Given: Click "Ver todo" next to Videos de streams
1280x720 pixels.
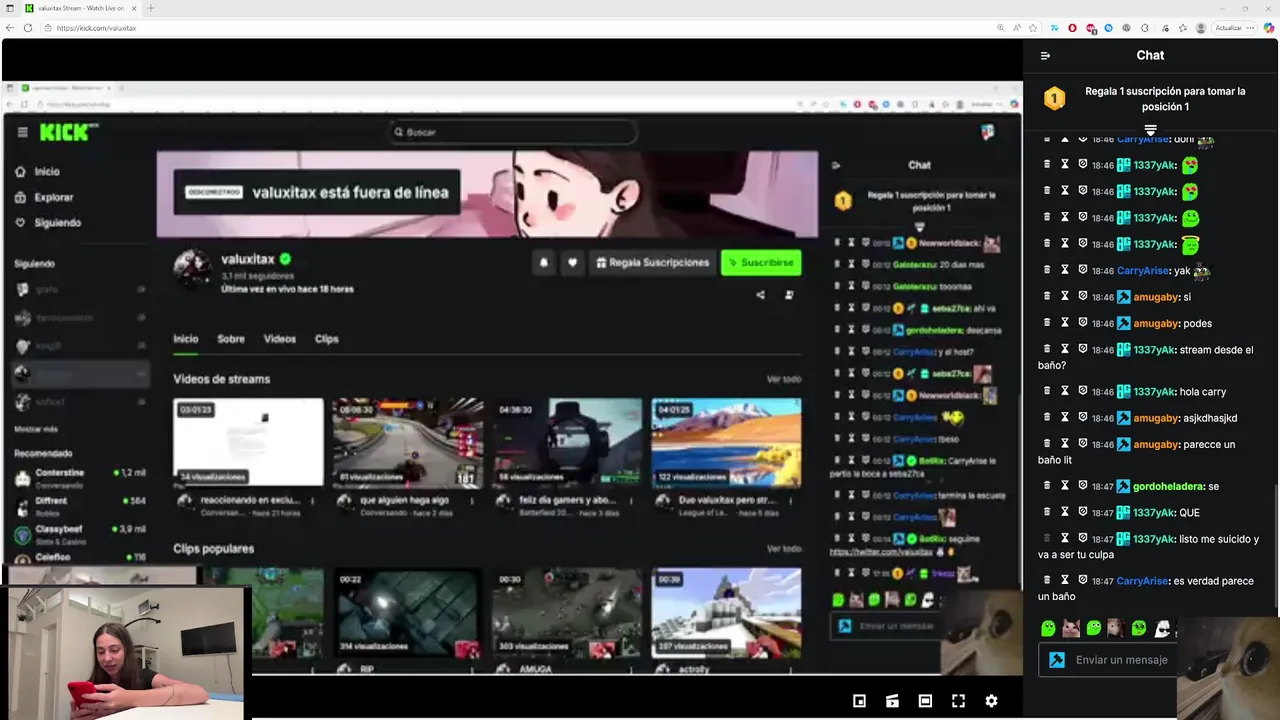Looking at the screenshot, I should (x=784, y=379).
